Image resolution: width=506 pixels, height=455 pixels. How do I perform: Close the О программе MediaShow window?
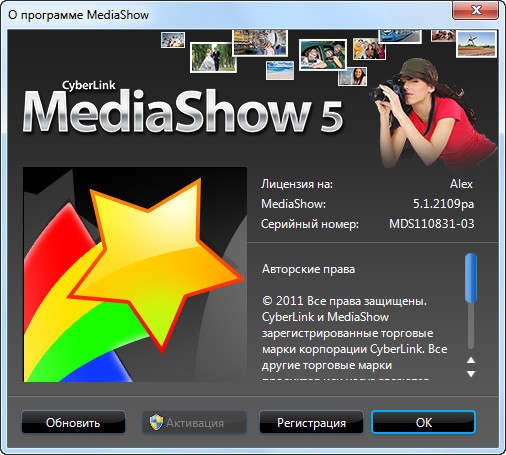[475, 10]
